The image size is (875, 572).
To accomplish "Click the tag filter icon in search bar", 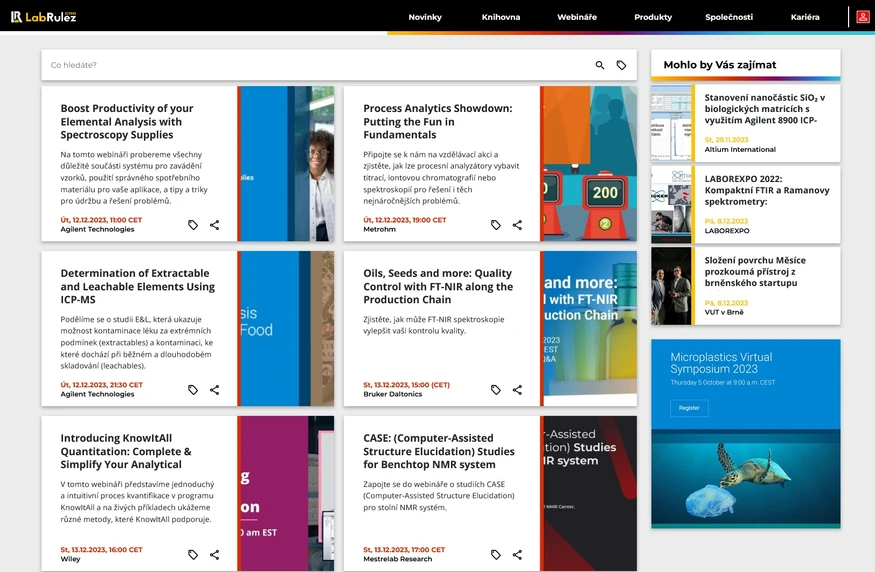I will [621, 65].
